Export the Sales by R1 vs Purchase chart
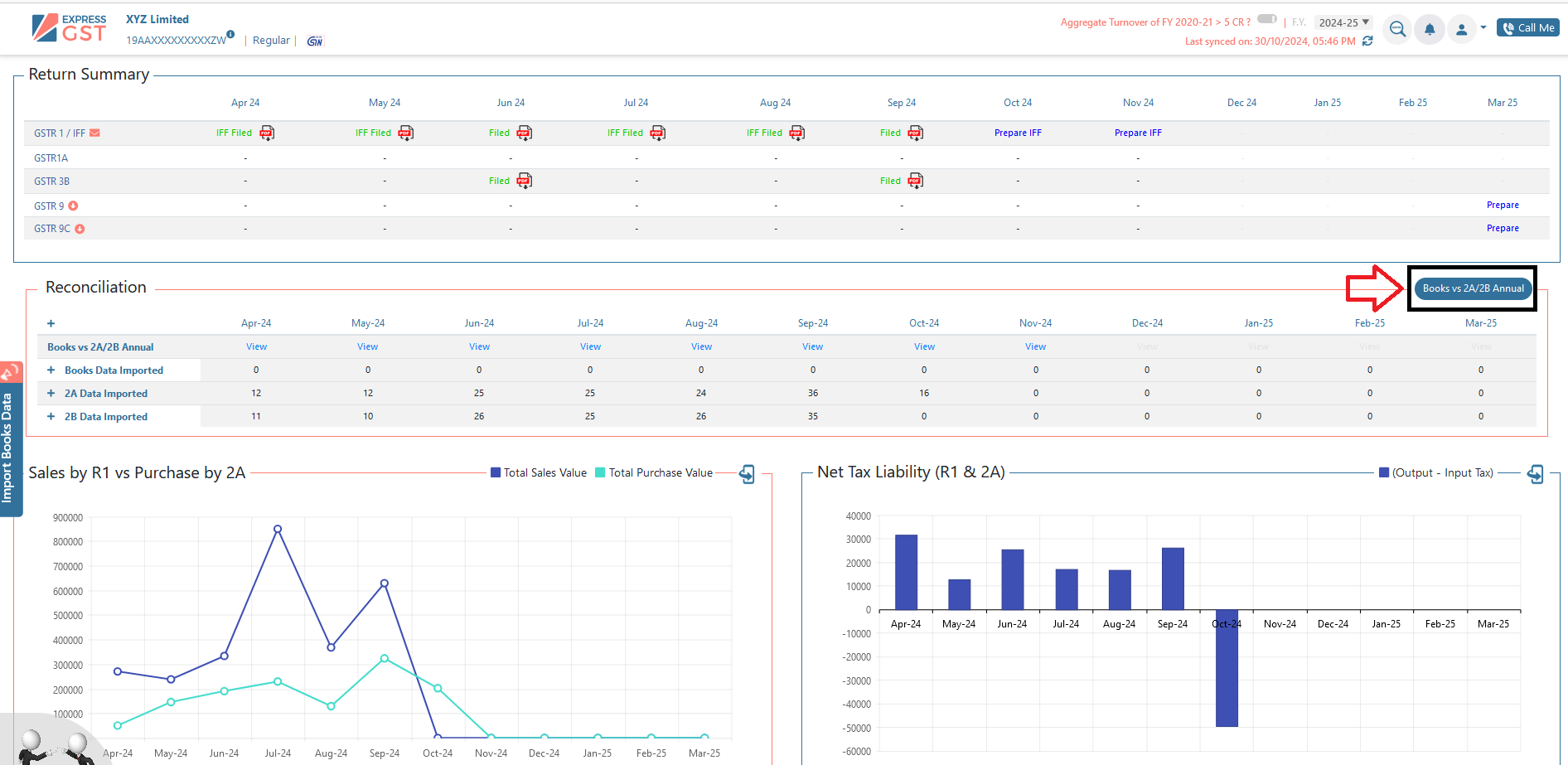Image resolution: width=1568 pixels, height=765 pixels. click(747, 474)
